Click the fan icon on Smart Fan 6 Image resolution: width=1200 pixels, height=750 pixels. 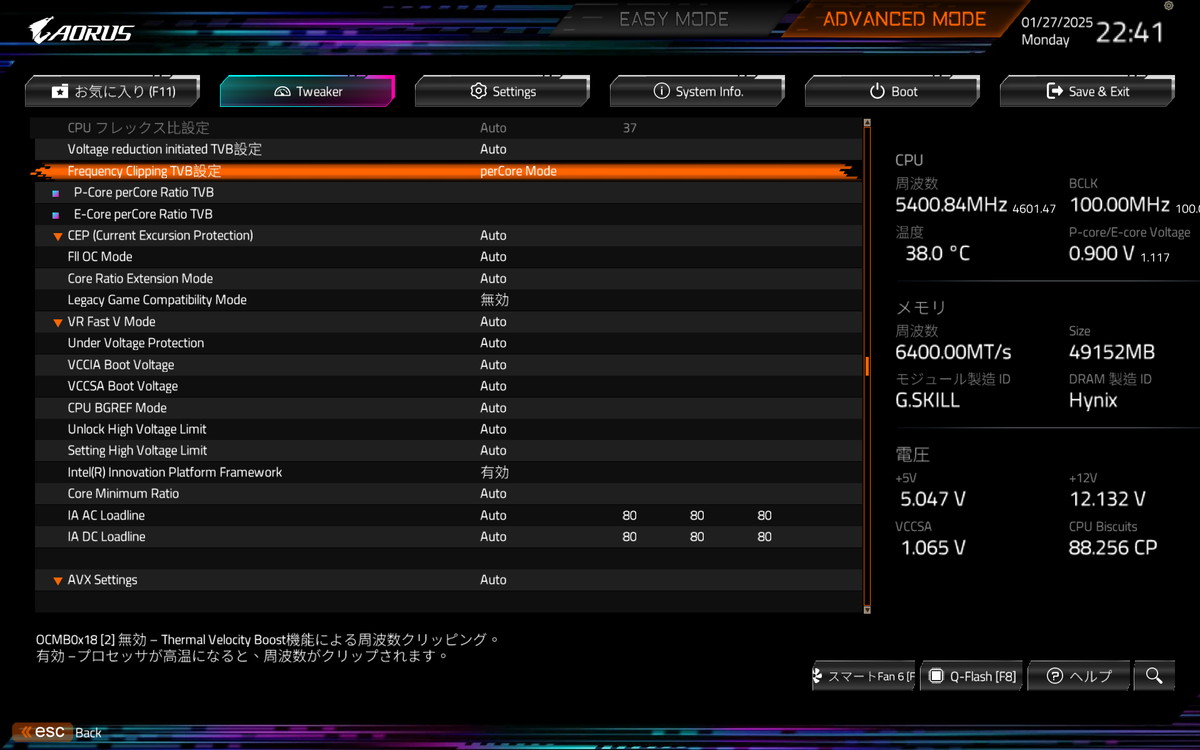819,676
